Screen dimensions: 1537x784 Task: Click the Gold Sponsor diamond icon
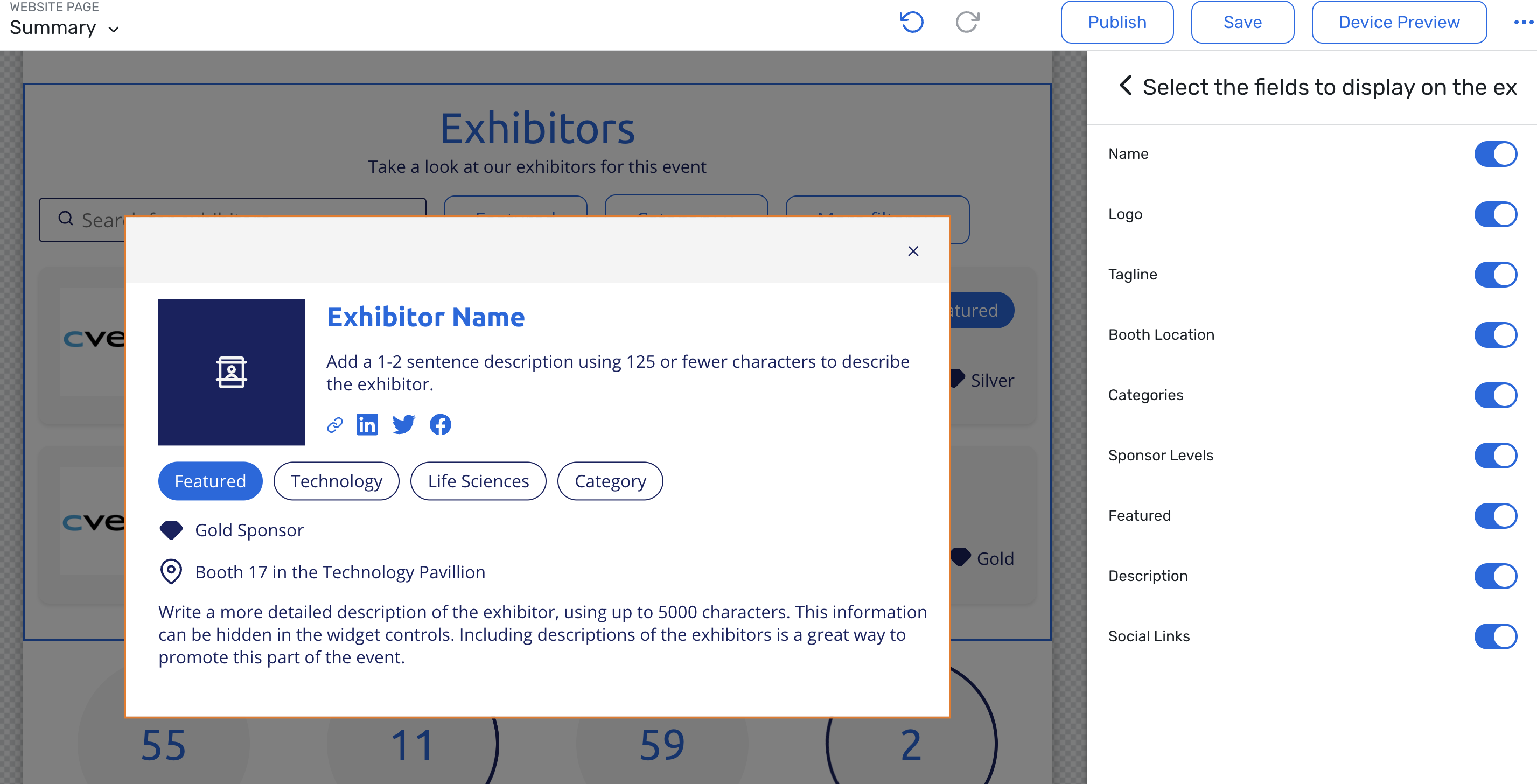(171, 530)
